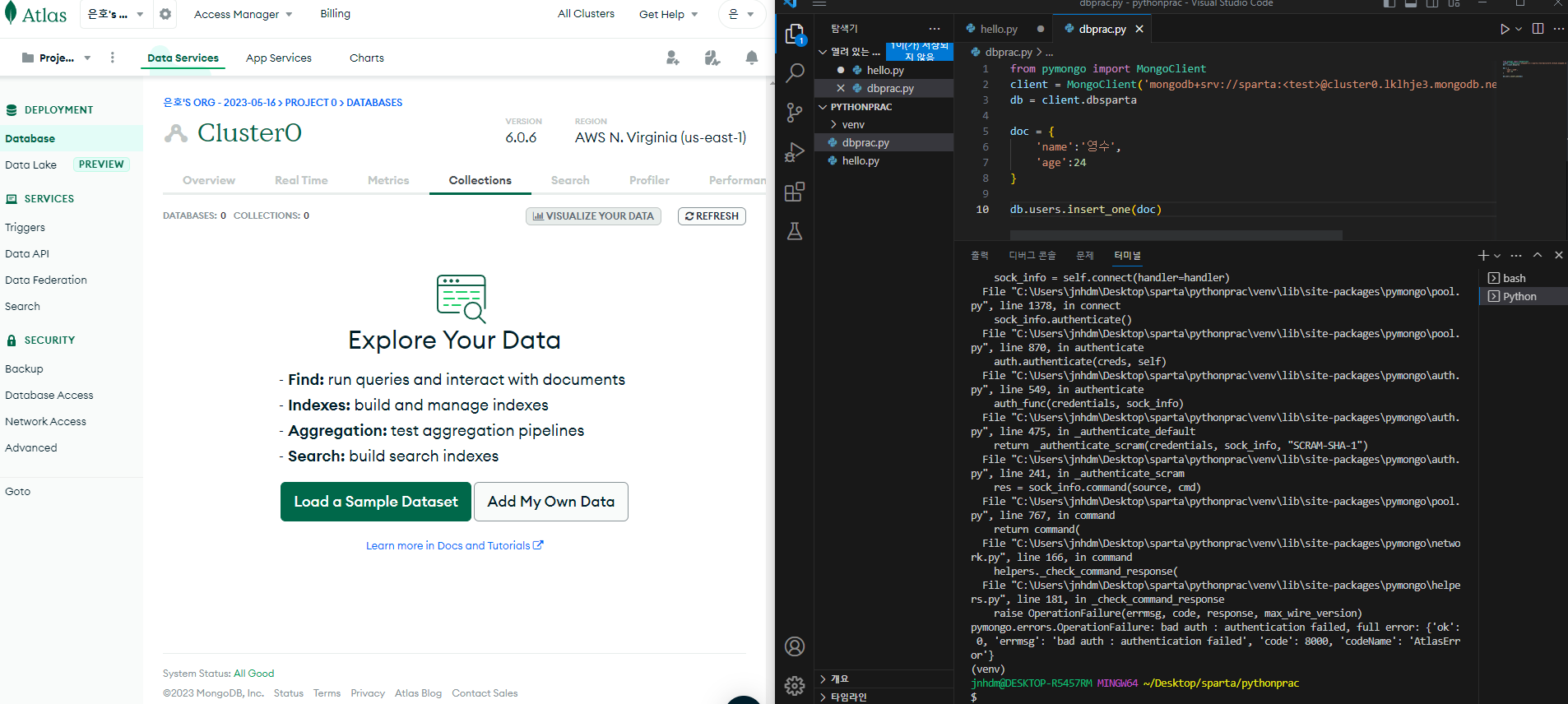Viewport: 1568px width, 704px height.
Task: Open the Atlas organization selector dropdown
Action: click(x=115, y=14)
